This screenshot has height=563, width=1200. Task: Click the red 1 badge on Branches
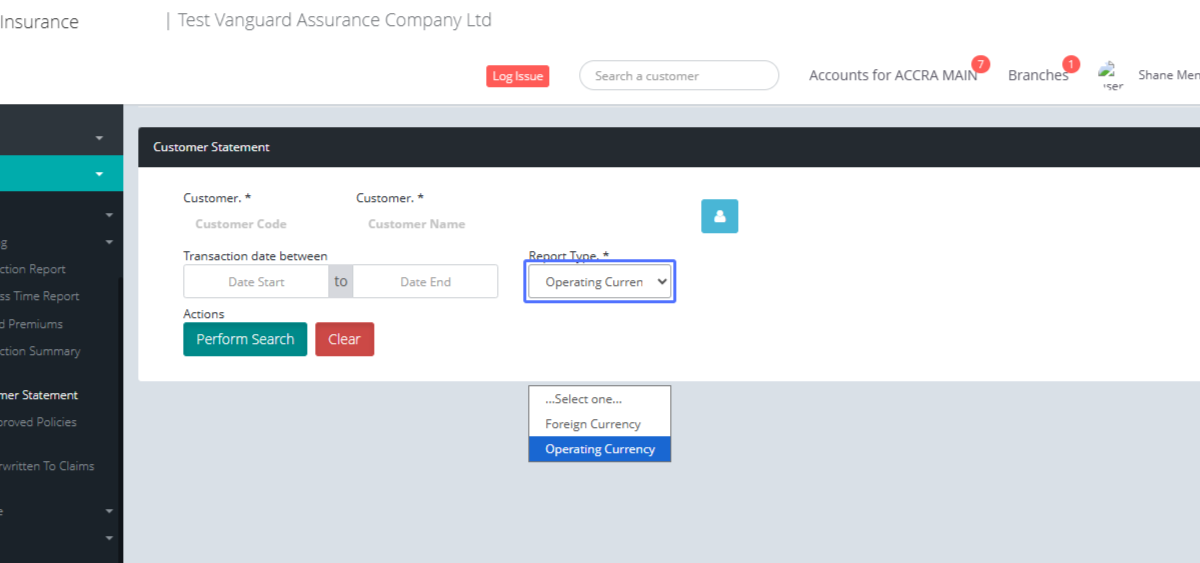tap(1071, 64)
